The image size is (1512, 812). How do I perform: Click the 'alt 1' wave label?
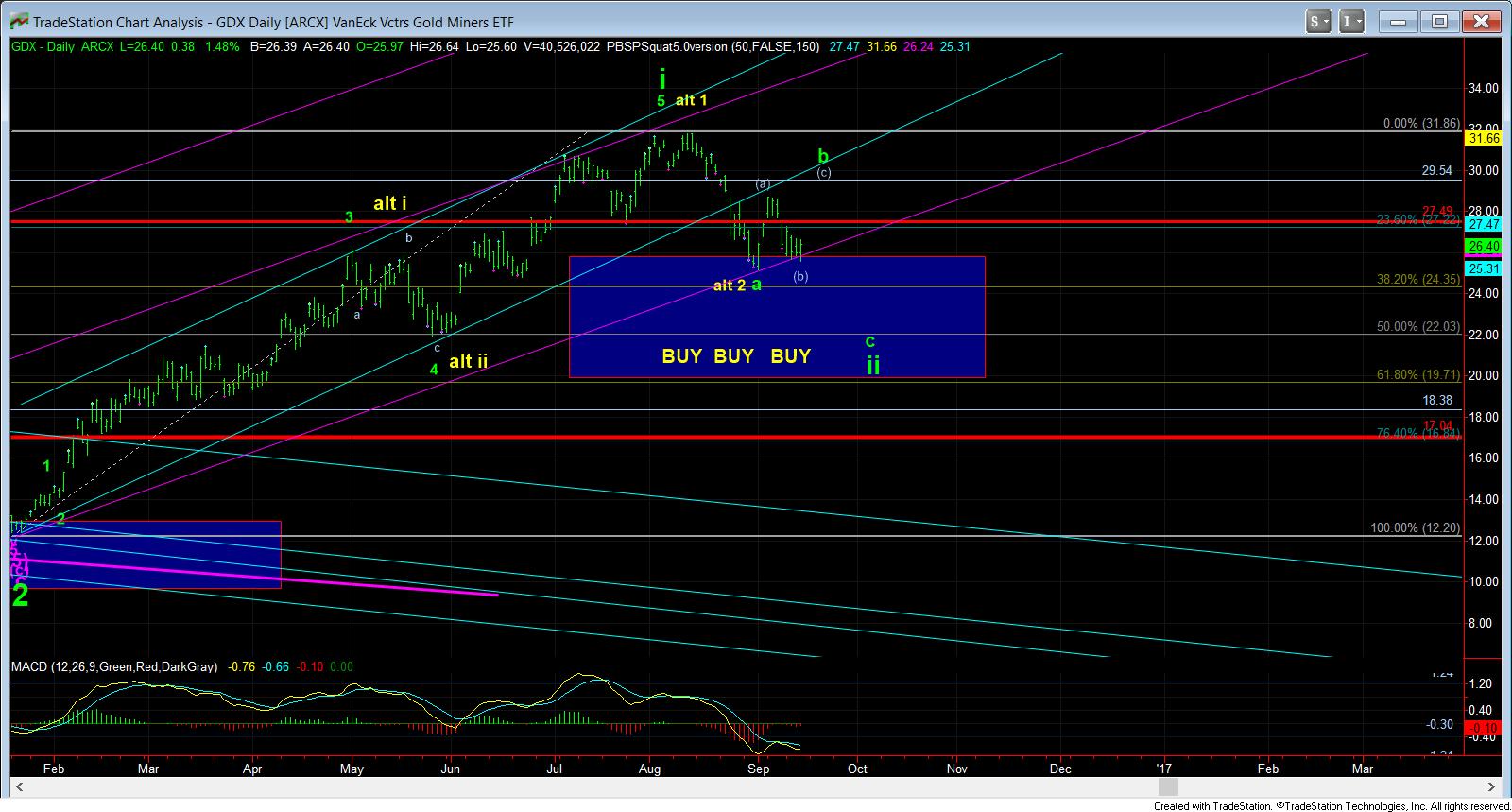coord(691,100)
